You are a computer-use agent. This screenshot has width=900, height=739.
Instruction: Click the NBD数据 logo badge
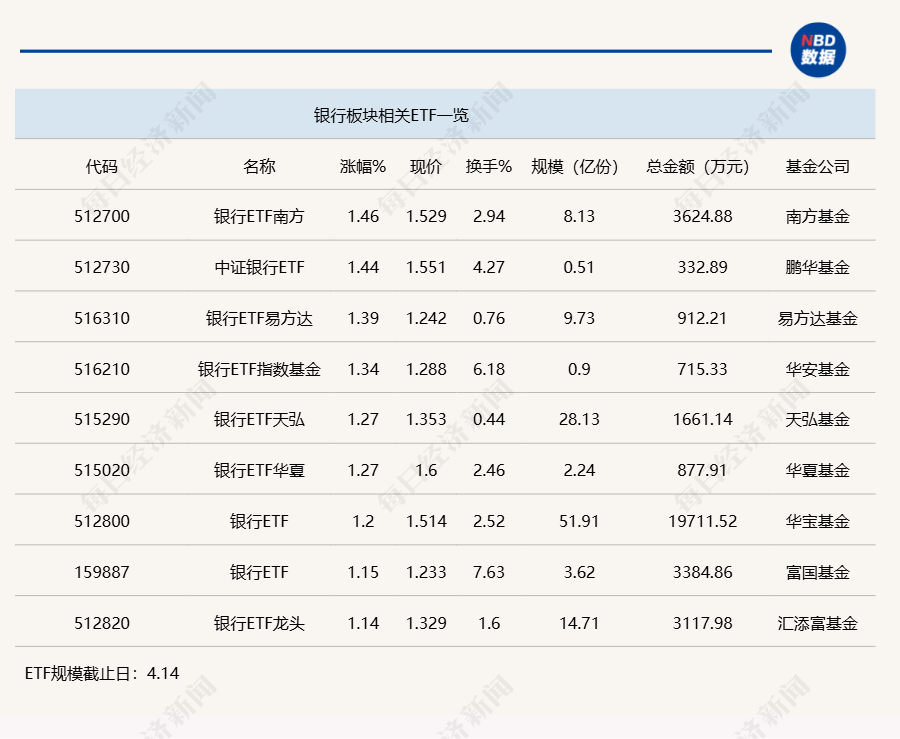(x=818, y=47)
